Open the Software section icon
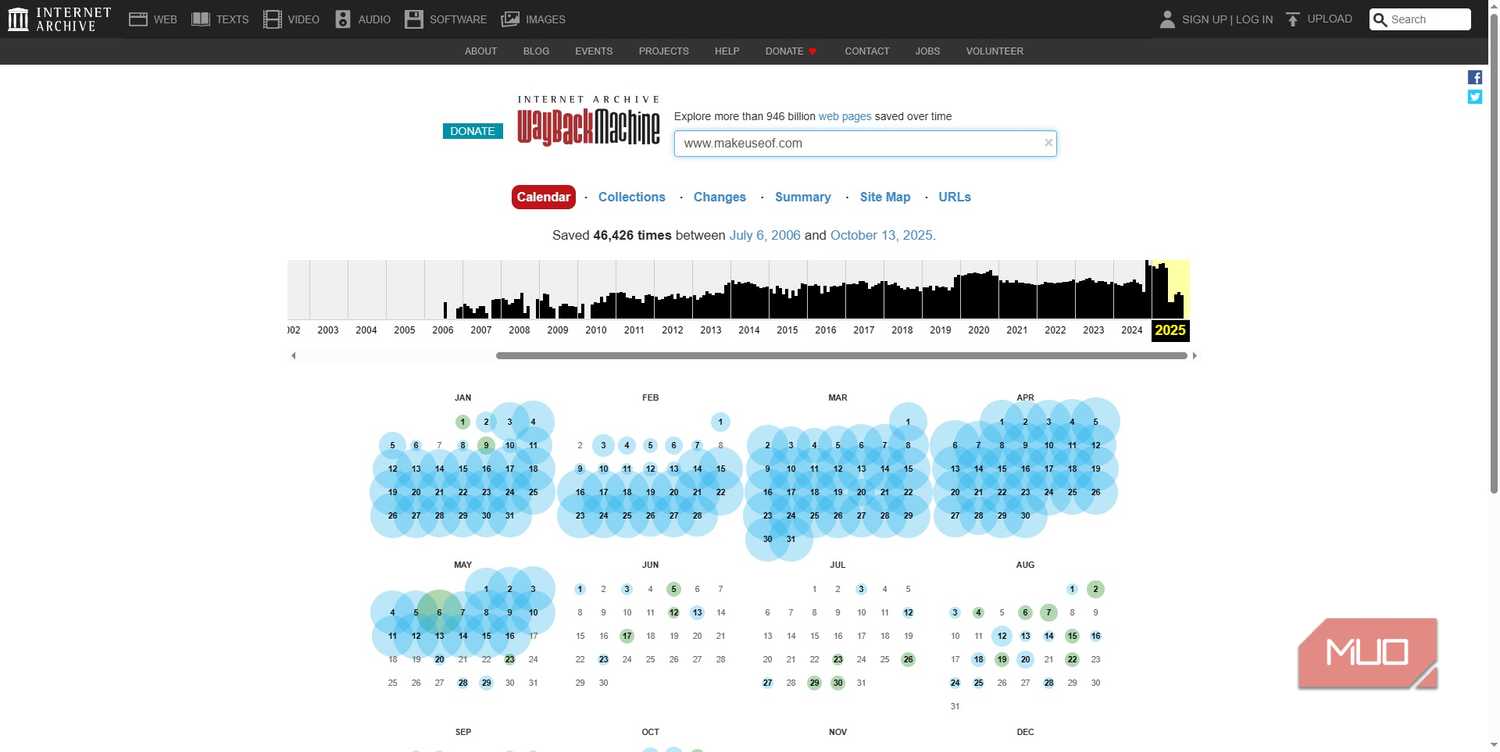 [414, 19]
